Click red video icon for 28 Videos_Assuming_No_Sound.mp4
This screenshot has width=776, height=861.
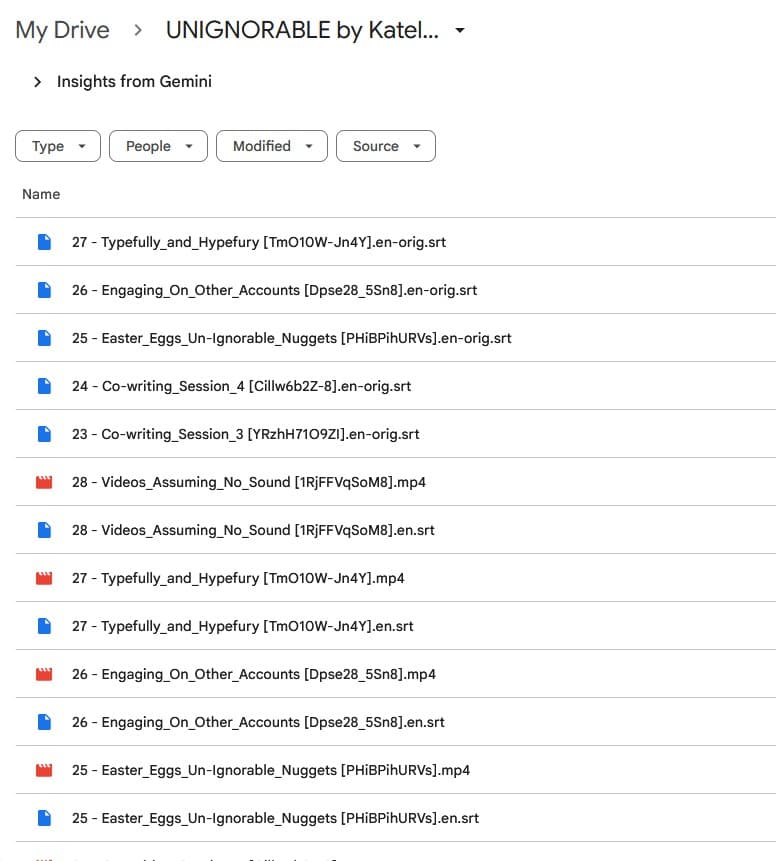(44, 482)
